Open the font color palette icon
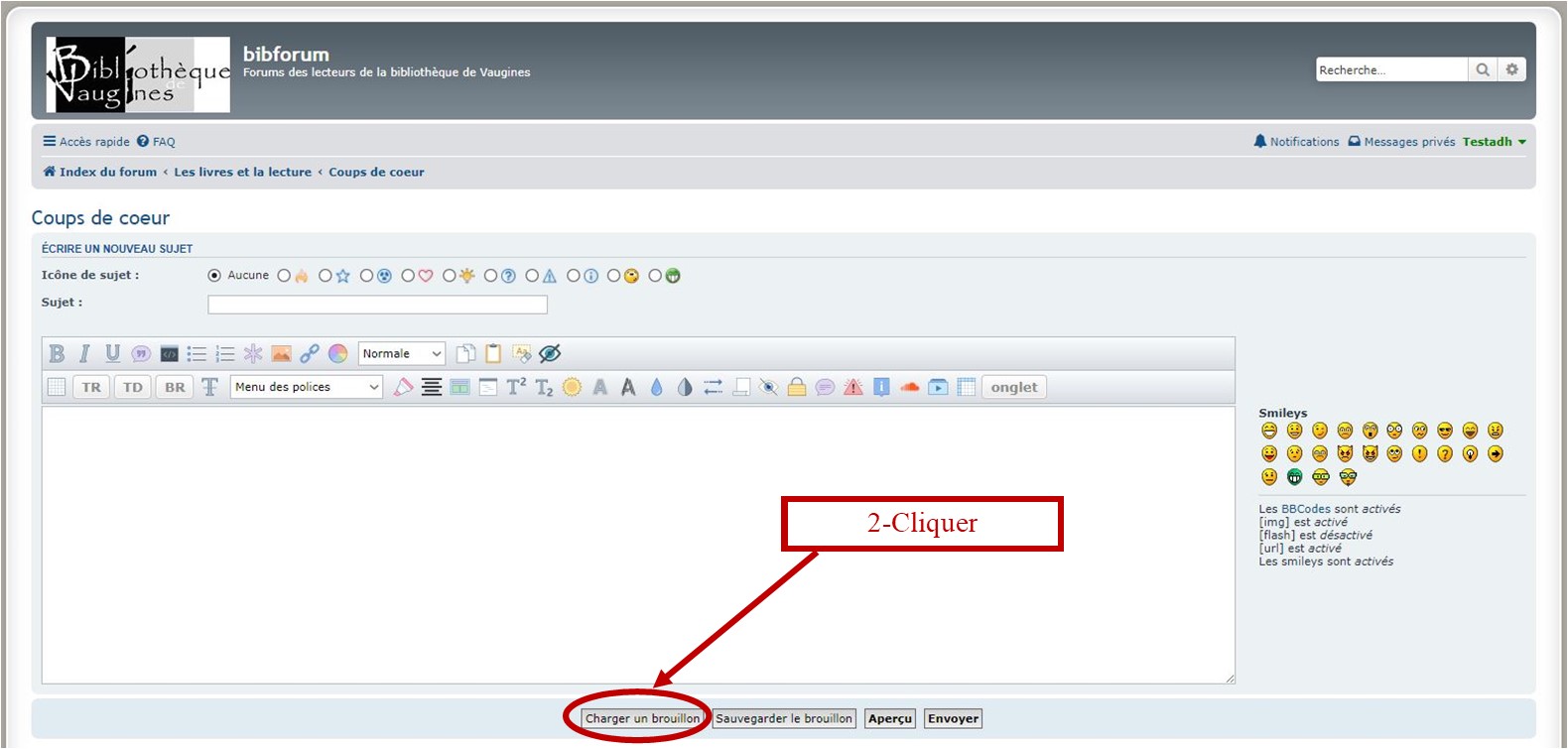1568x749 pixels. [338, 354]
